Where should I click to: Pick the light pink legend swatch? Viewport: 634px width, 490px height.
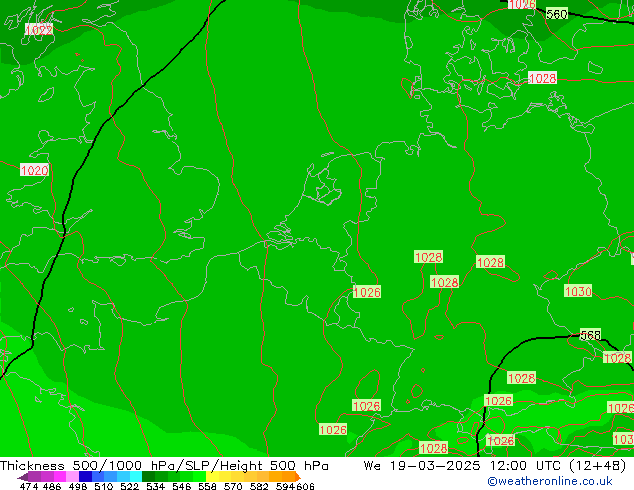click(x=72, y=477)
